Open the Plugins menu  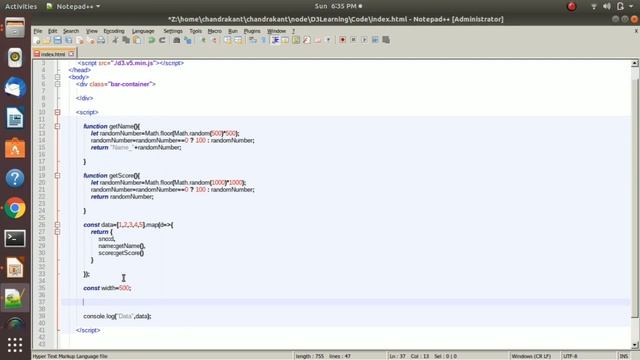point(252,31)
